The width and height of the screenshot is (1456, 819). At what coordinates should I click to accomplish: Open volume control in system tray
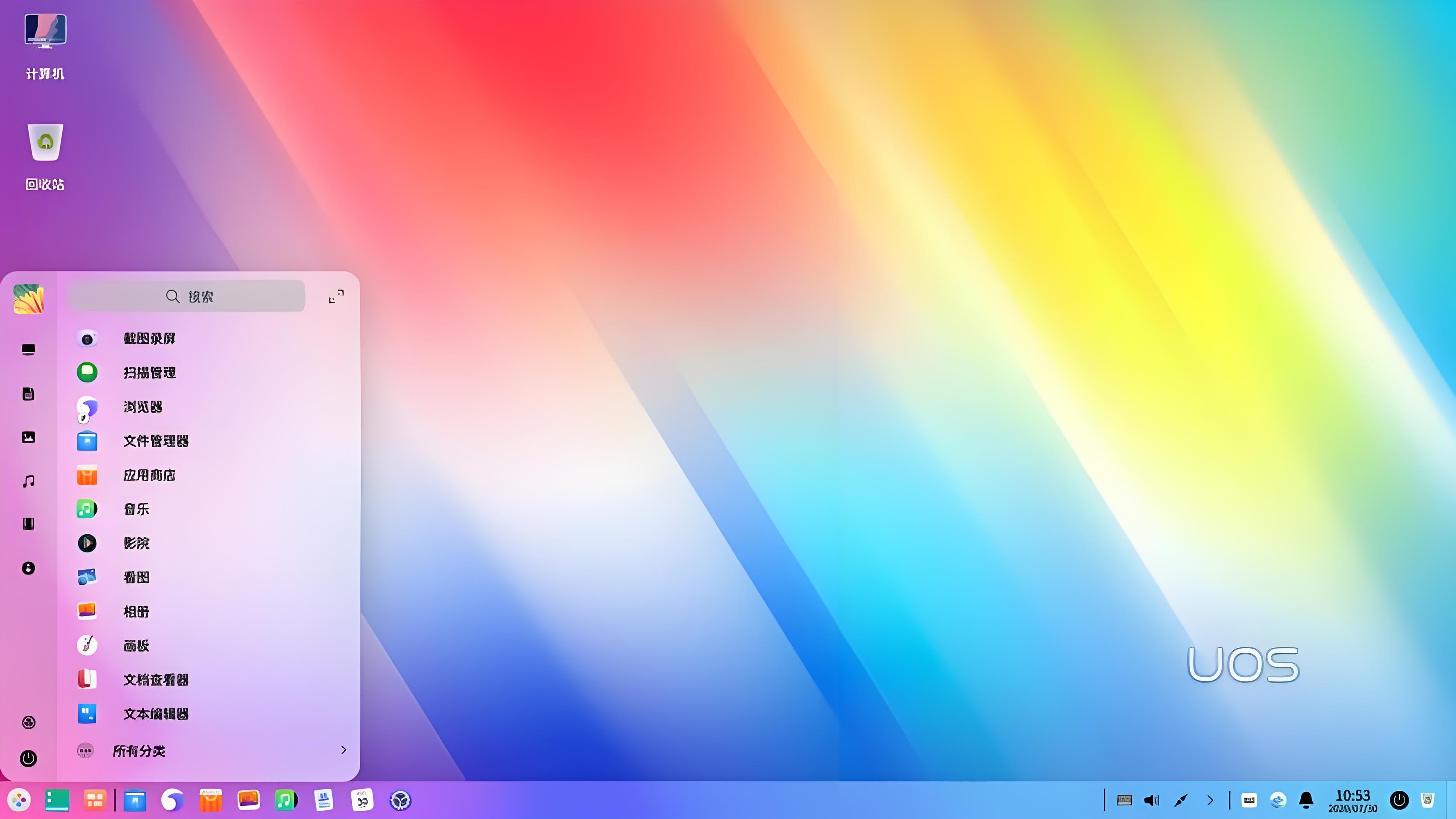click(1152, 800)
